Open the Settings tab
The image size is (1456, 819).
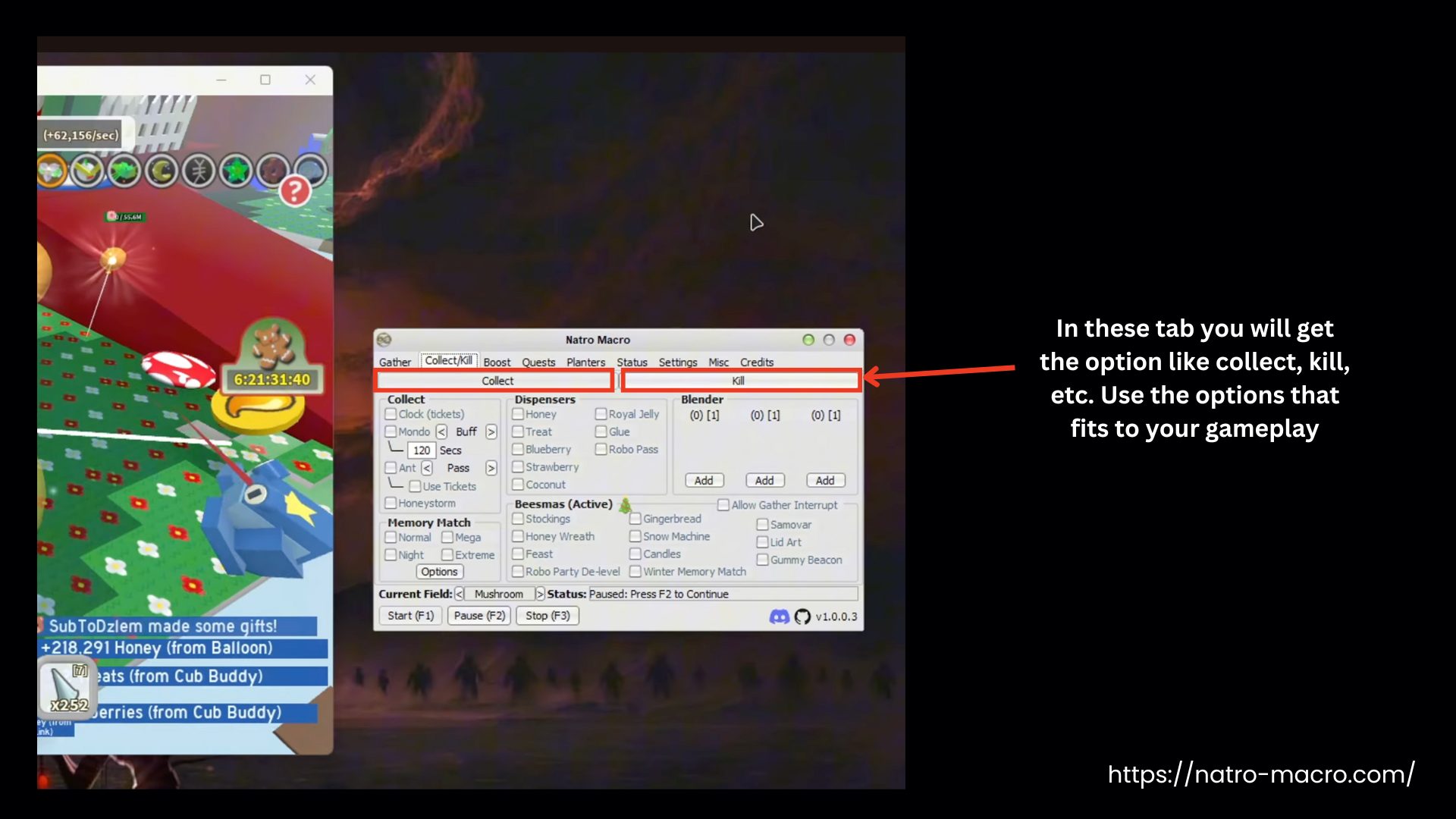click(677, 362)
